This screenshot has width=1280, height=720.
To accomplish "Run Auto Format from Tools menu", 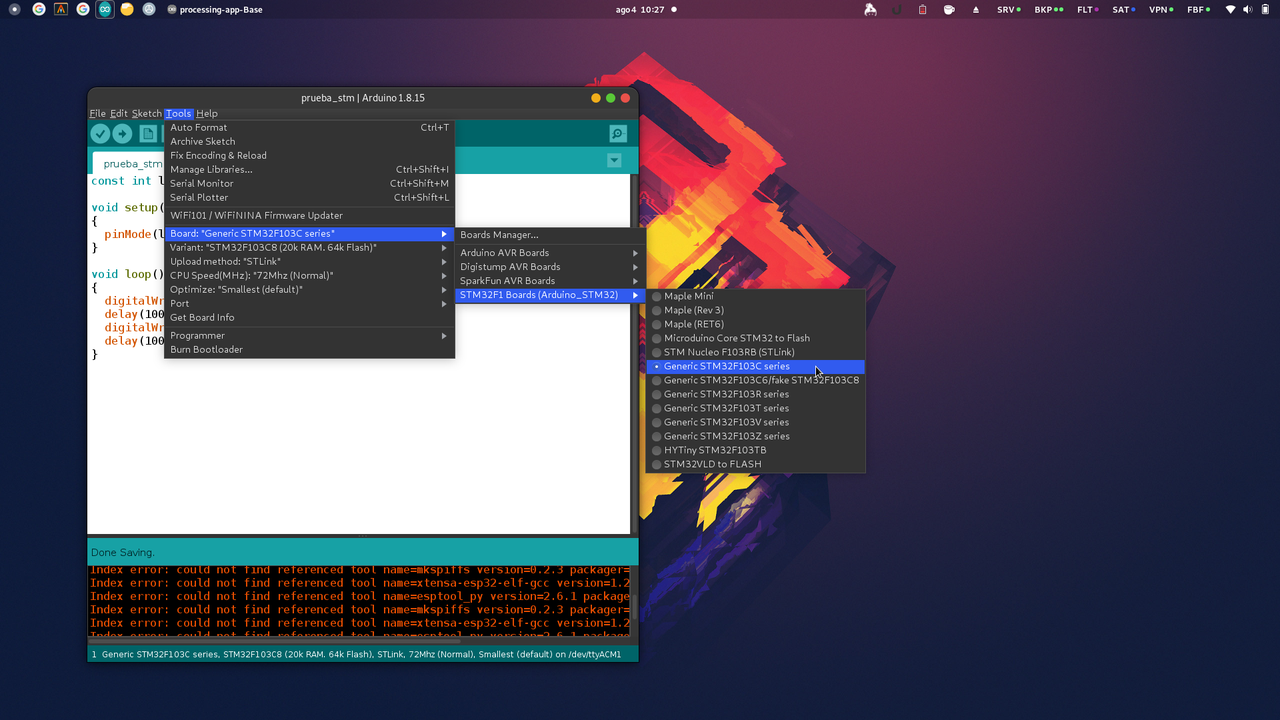I will (309, 128).
